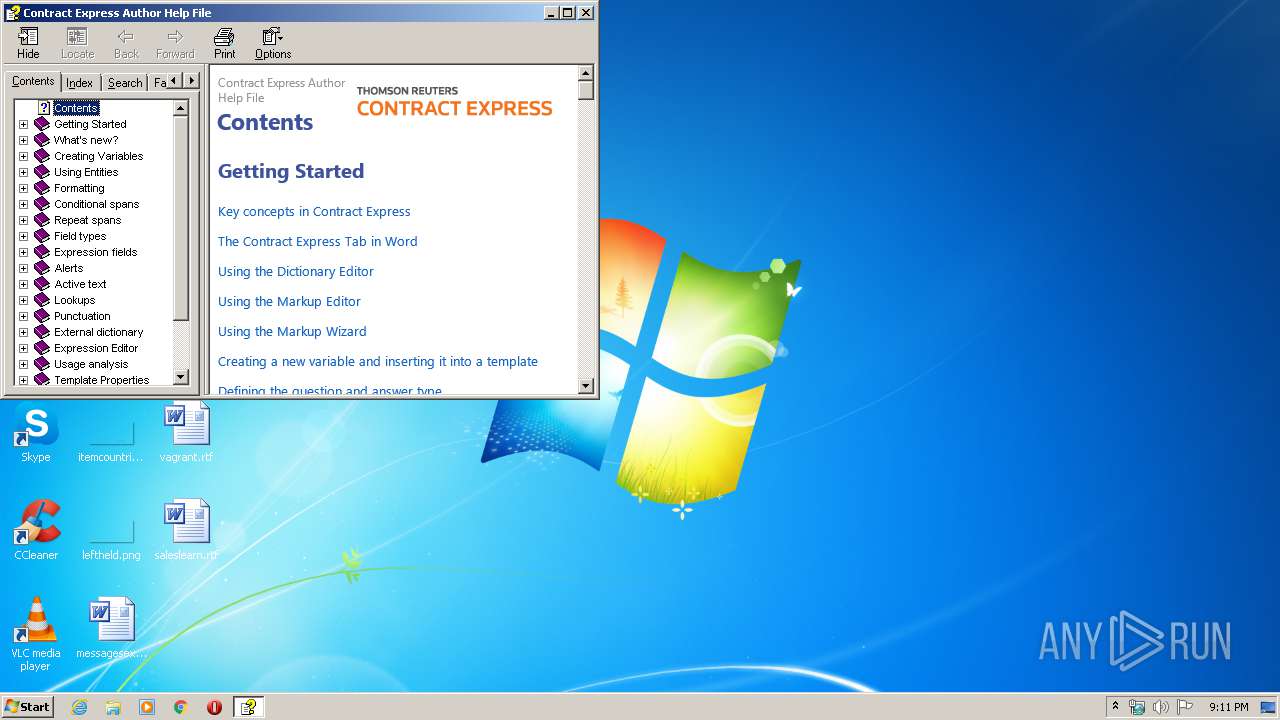Click the Punctuation book icon
Image resolution: width=1280 pixels, height=720 pixels.
pos(42,316)
